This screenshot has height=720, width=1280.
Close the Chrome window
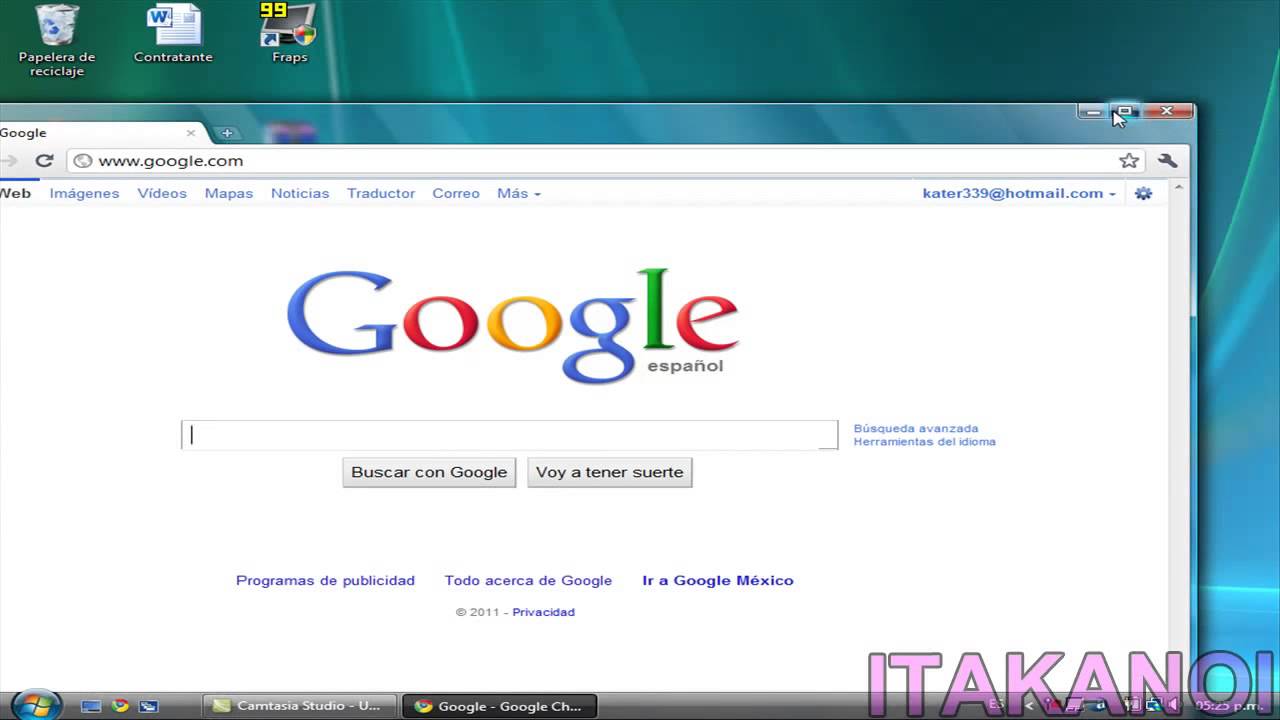(x=1166, y=111)
